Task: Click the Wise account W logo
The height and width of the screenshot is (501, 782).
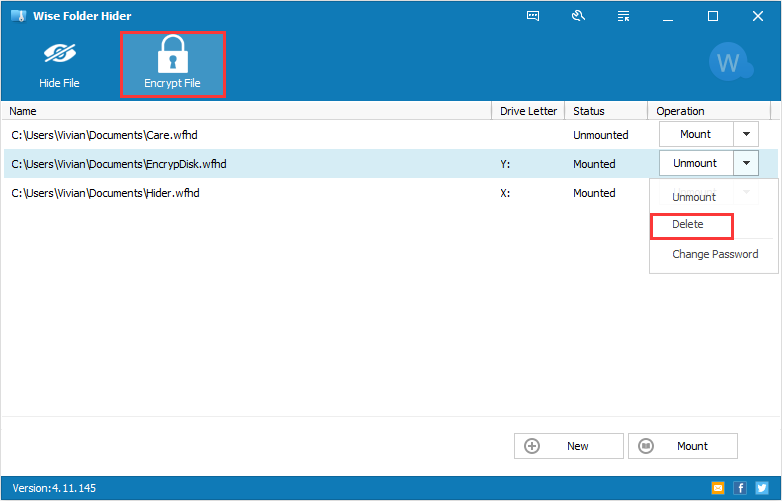Action: tap(731, 62)
